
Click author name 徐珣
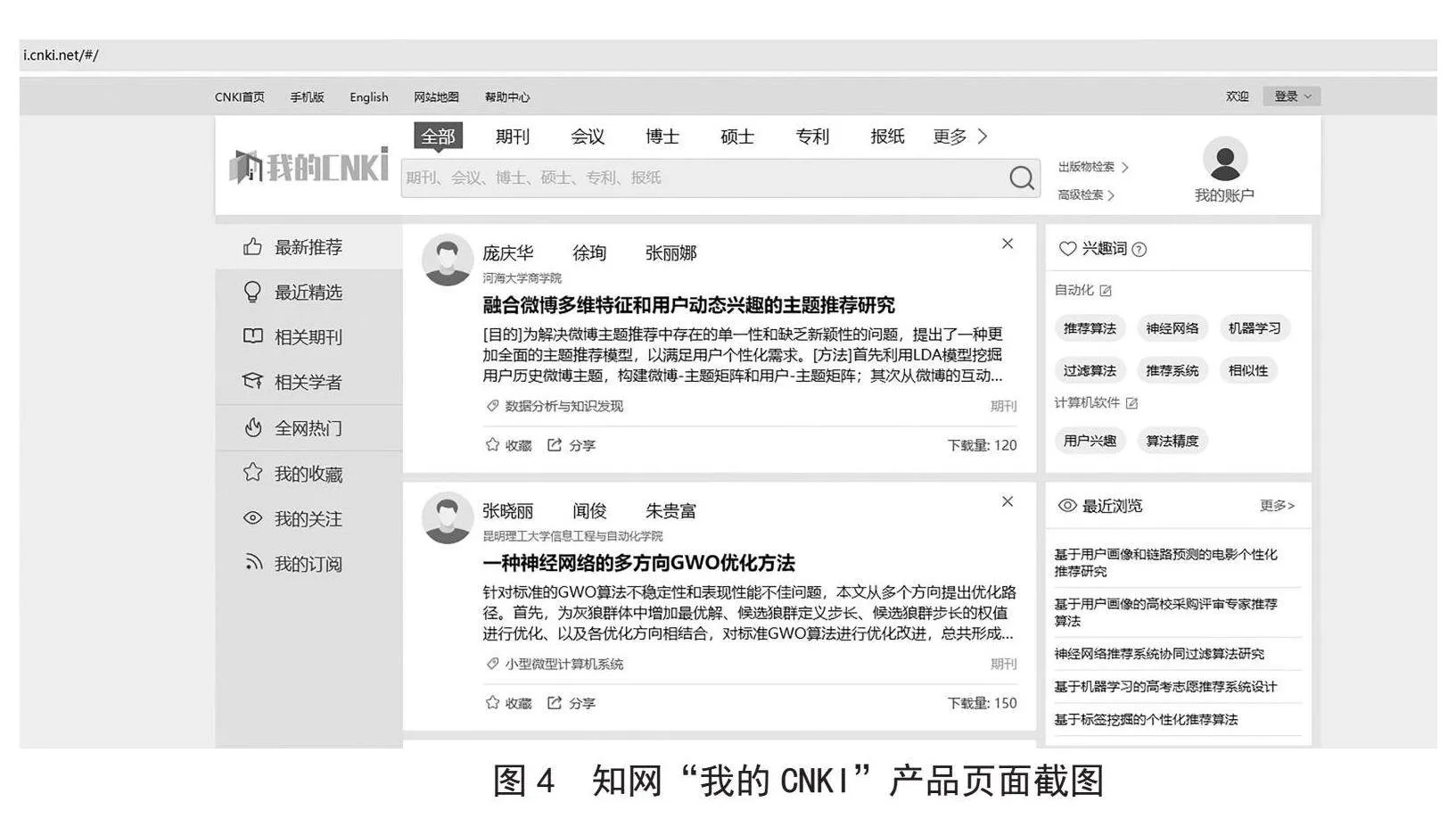pos(589,253)
